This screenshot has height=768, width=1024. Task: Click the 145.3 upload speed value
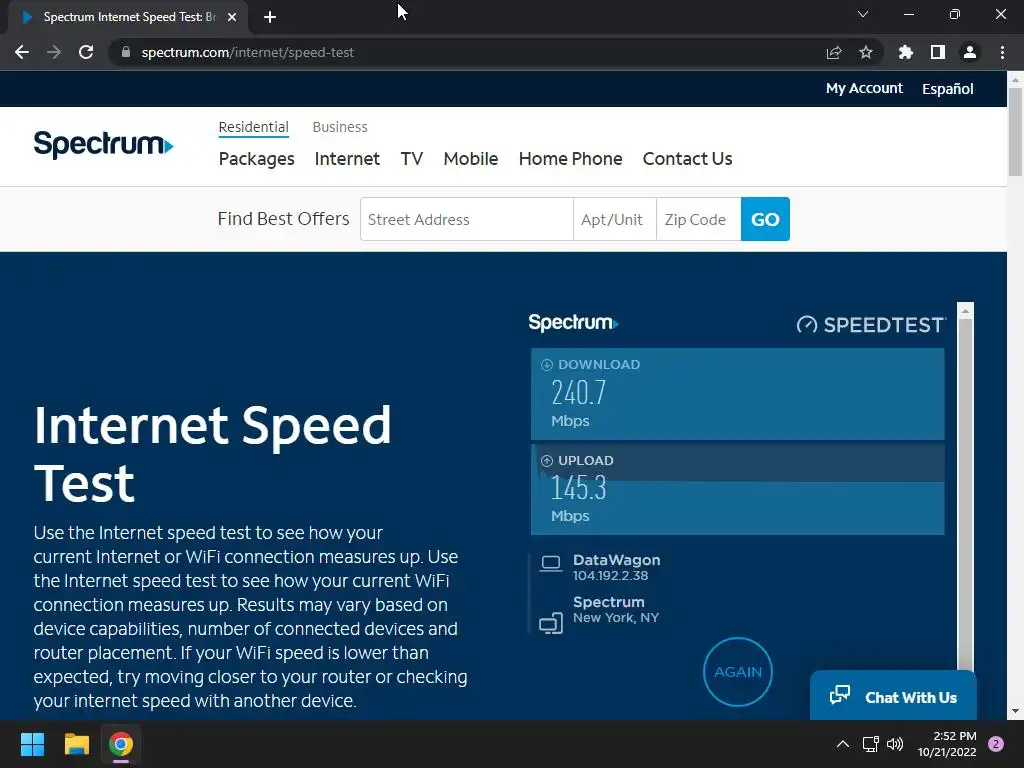pos(579,488)
